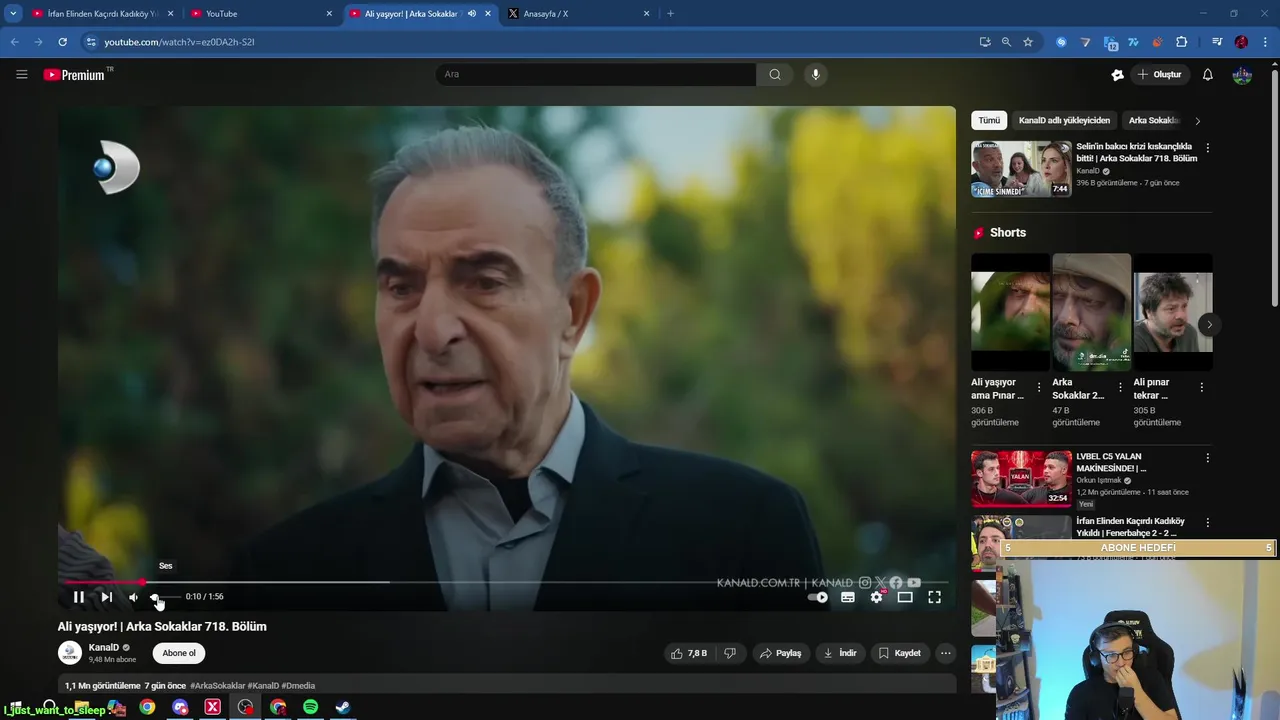The height and width of the screenshot is (720, 1280).
Task: Like the video (7,8 B)
Action: 689,653
